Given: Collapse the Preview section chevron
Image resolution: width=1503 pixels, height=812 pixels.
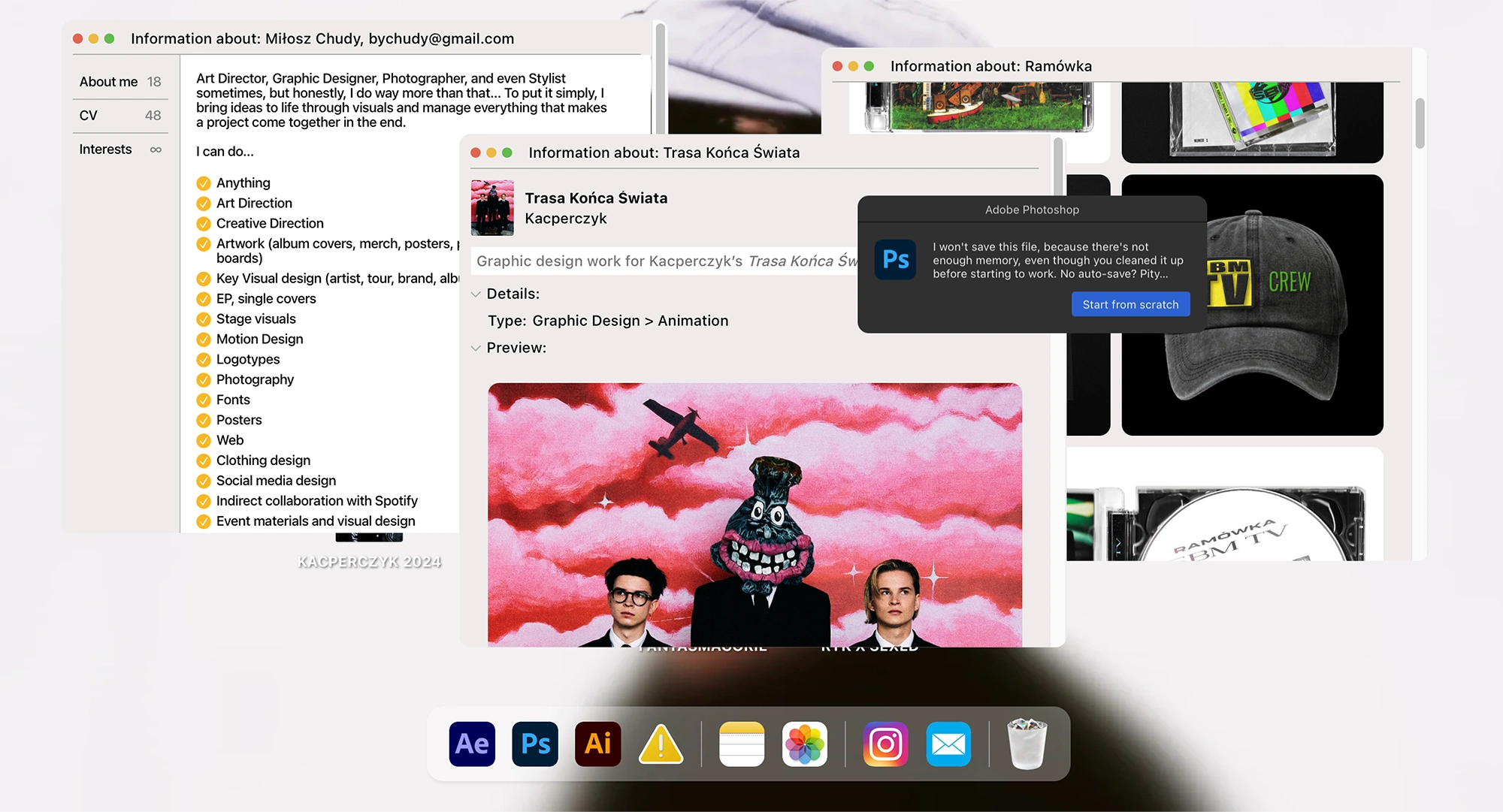Looking at the screenshot, I should coord(476,349).
